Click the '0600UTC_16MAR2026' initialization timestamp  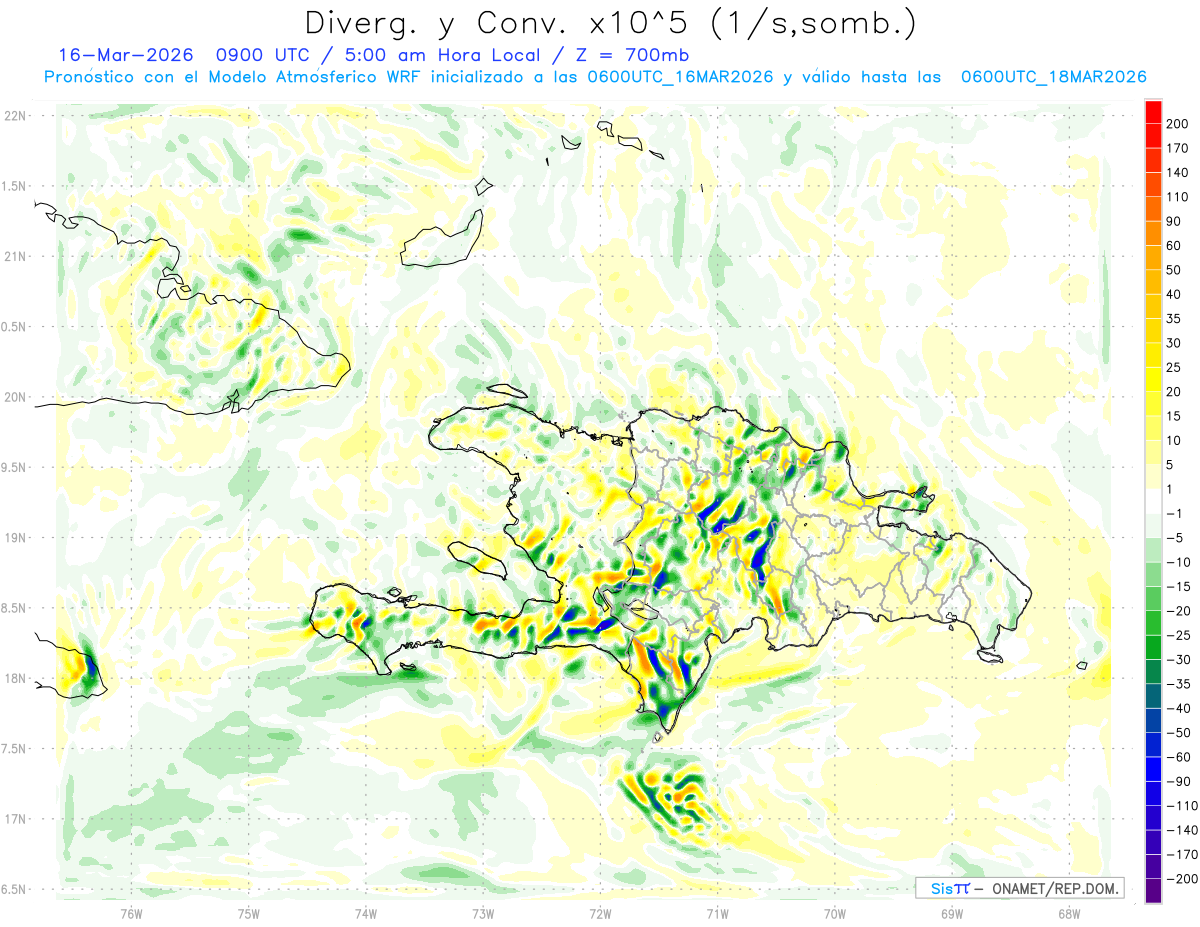(678, 77)
